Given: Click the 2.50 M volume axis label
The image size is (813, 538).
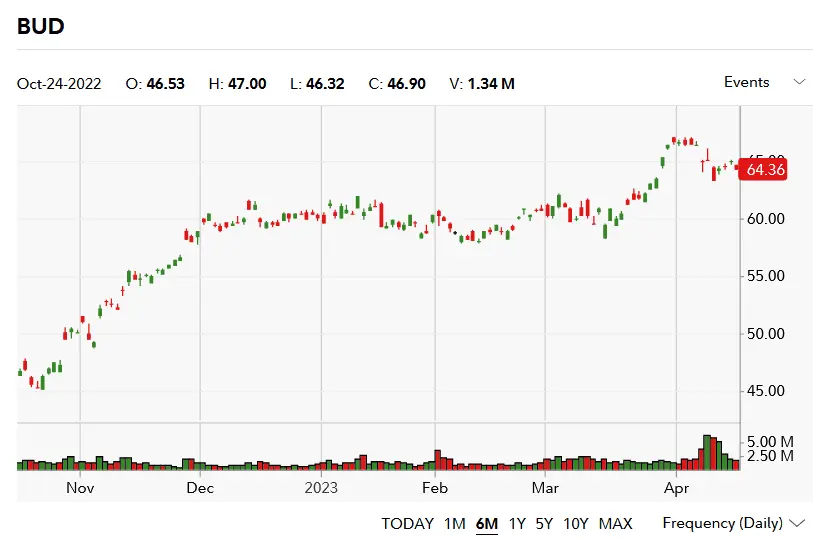Looking at the screenshot, I should [x=770, y=456].
